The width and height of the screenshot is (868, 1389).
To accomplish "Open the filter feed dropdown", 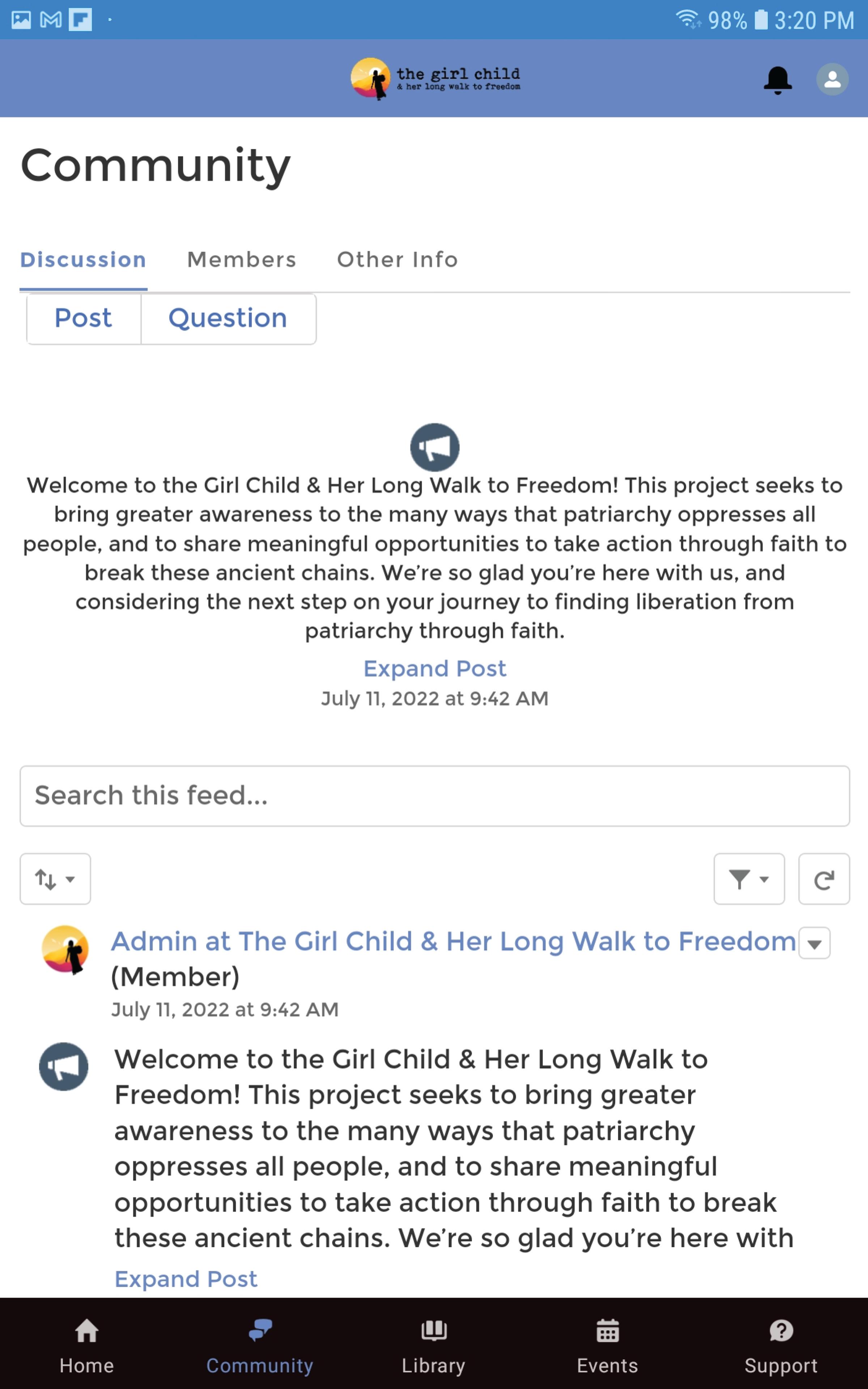I will (x=749, y=879).
